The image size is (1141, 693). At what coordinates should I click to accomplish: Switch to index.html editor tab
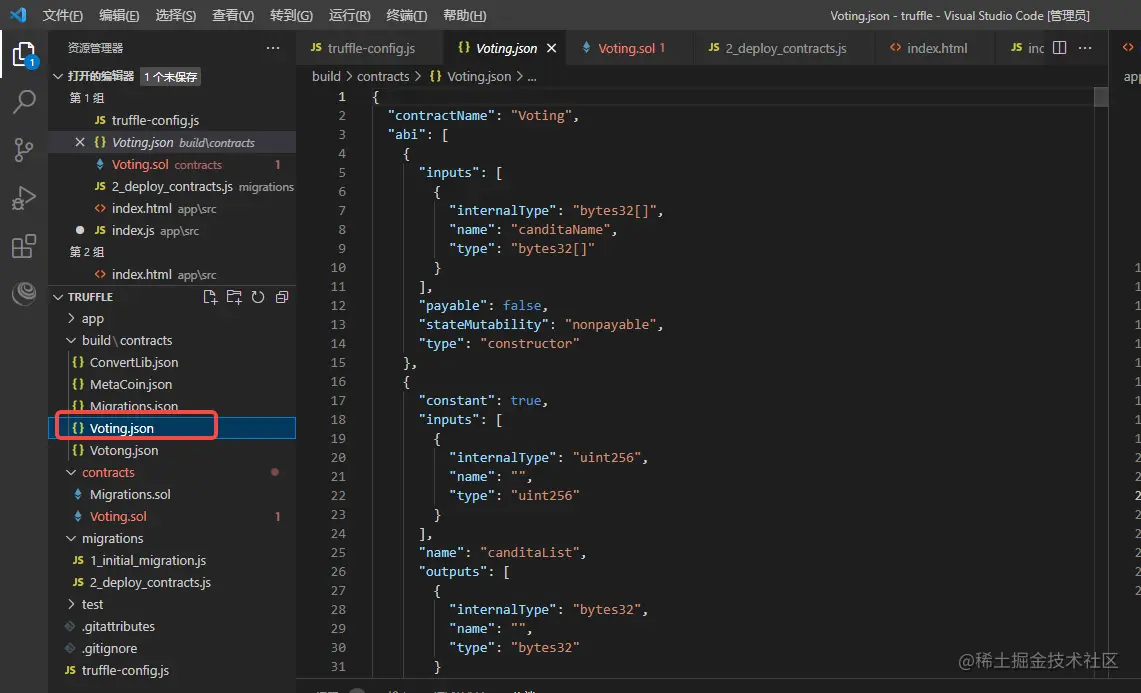(x=933, y=48)
